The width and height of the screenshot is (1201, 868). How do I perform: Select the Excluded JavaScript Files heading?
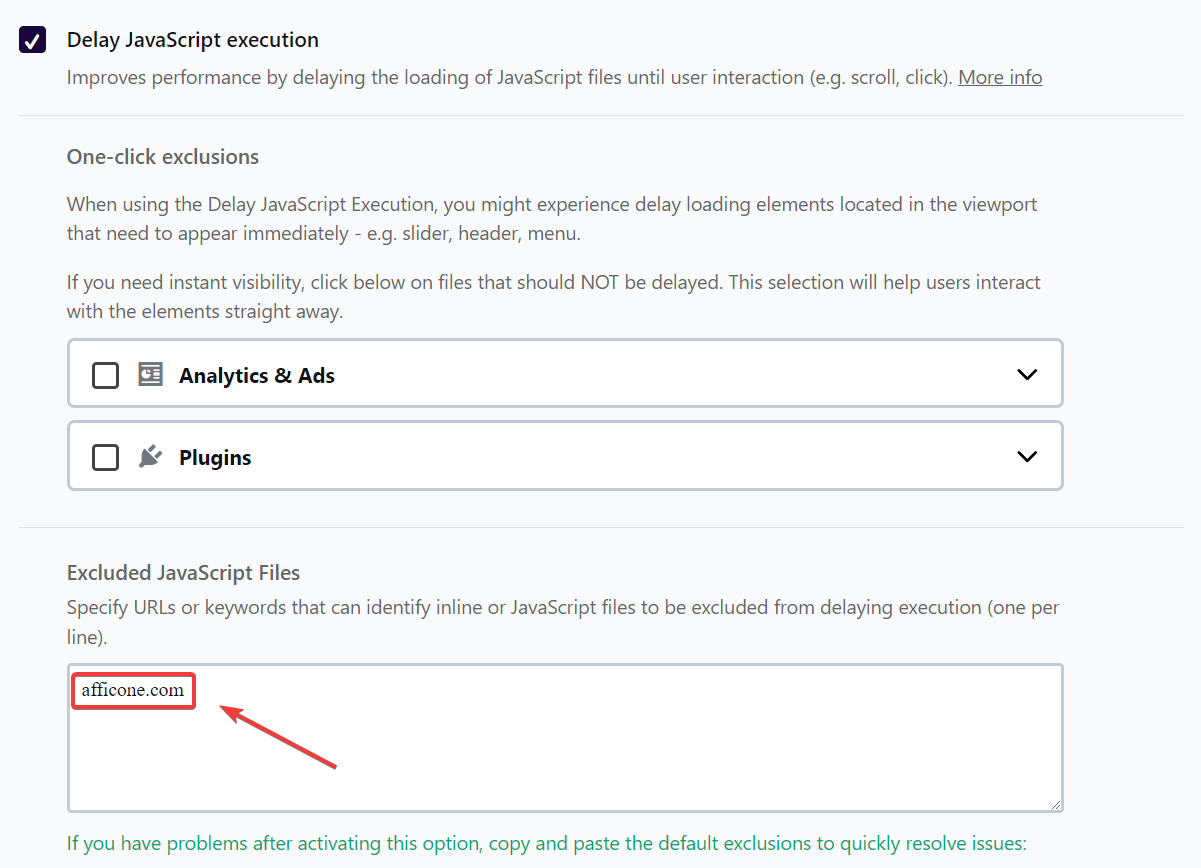point(182,572)
